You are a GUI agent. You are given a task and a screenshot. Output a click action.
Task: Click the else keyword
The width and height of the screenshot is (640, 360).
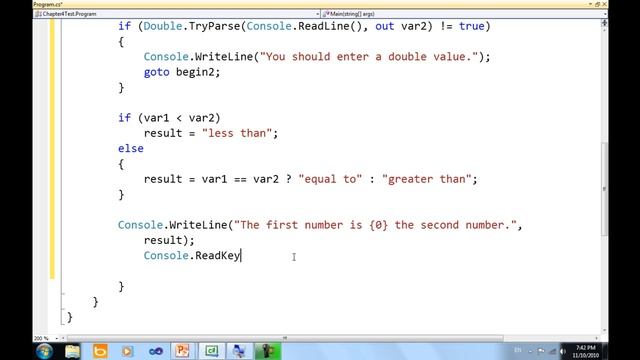tap(131, 149)
